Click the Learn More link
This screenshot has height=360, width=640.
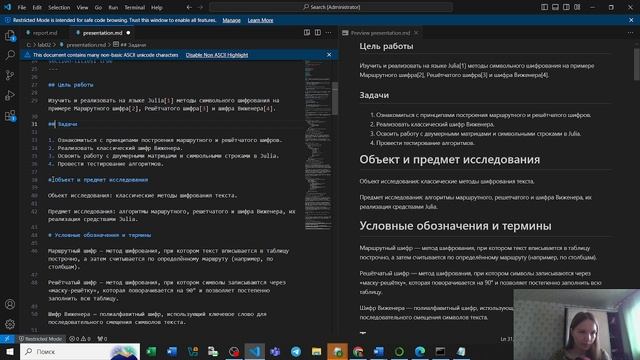click(x=260, y=20)
